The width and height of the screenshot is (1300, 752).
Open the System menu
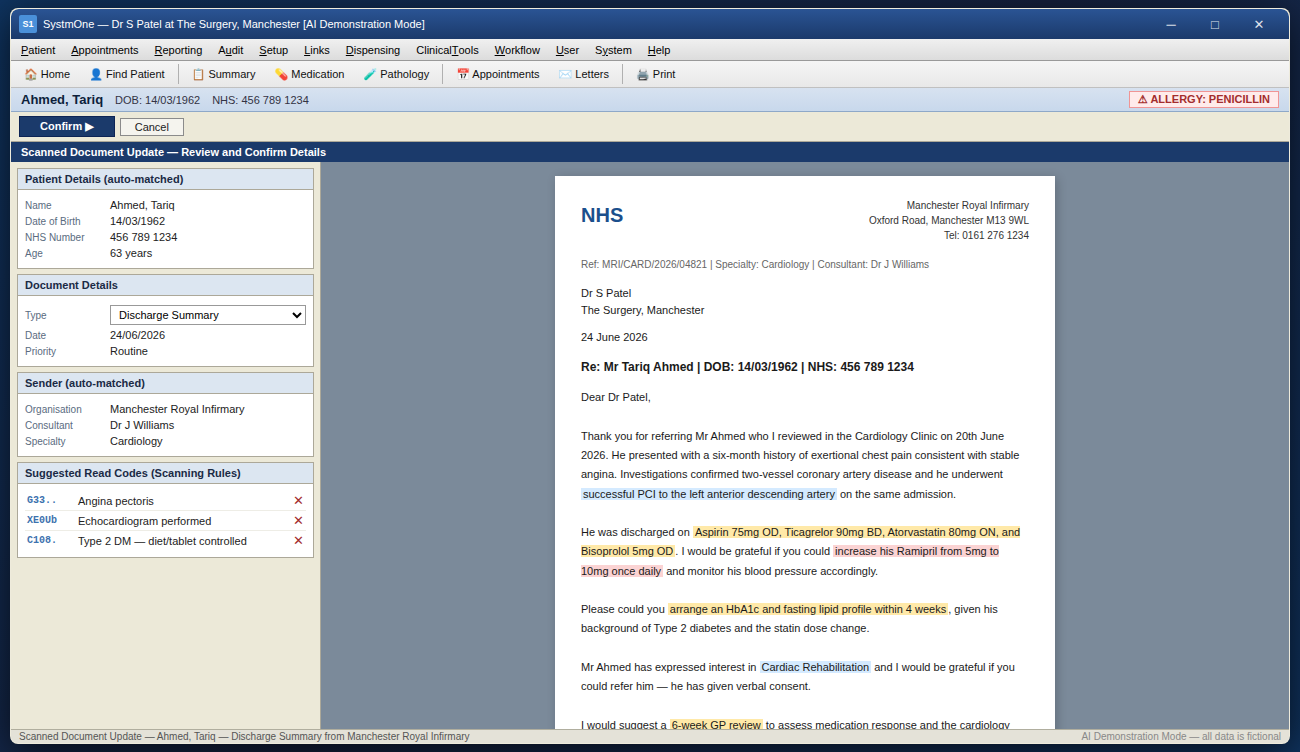pos(613,50)
